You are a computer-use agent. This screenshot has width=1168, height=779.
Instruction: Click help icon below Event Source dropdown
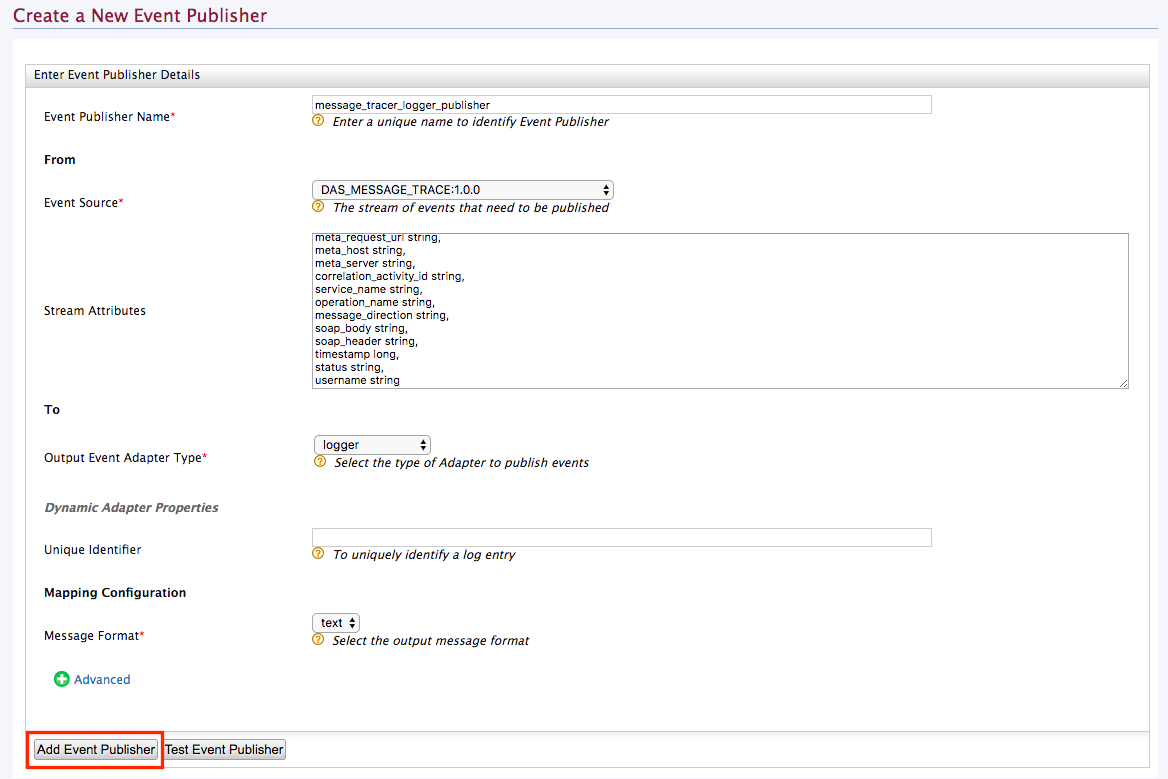(318, 206)
